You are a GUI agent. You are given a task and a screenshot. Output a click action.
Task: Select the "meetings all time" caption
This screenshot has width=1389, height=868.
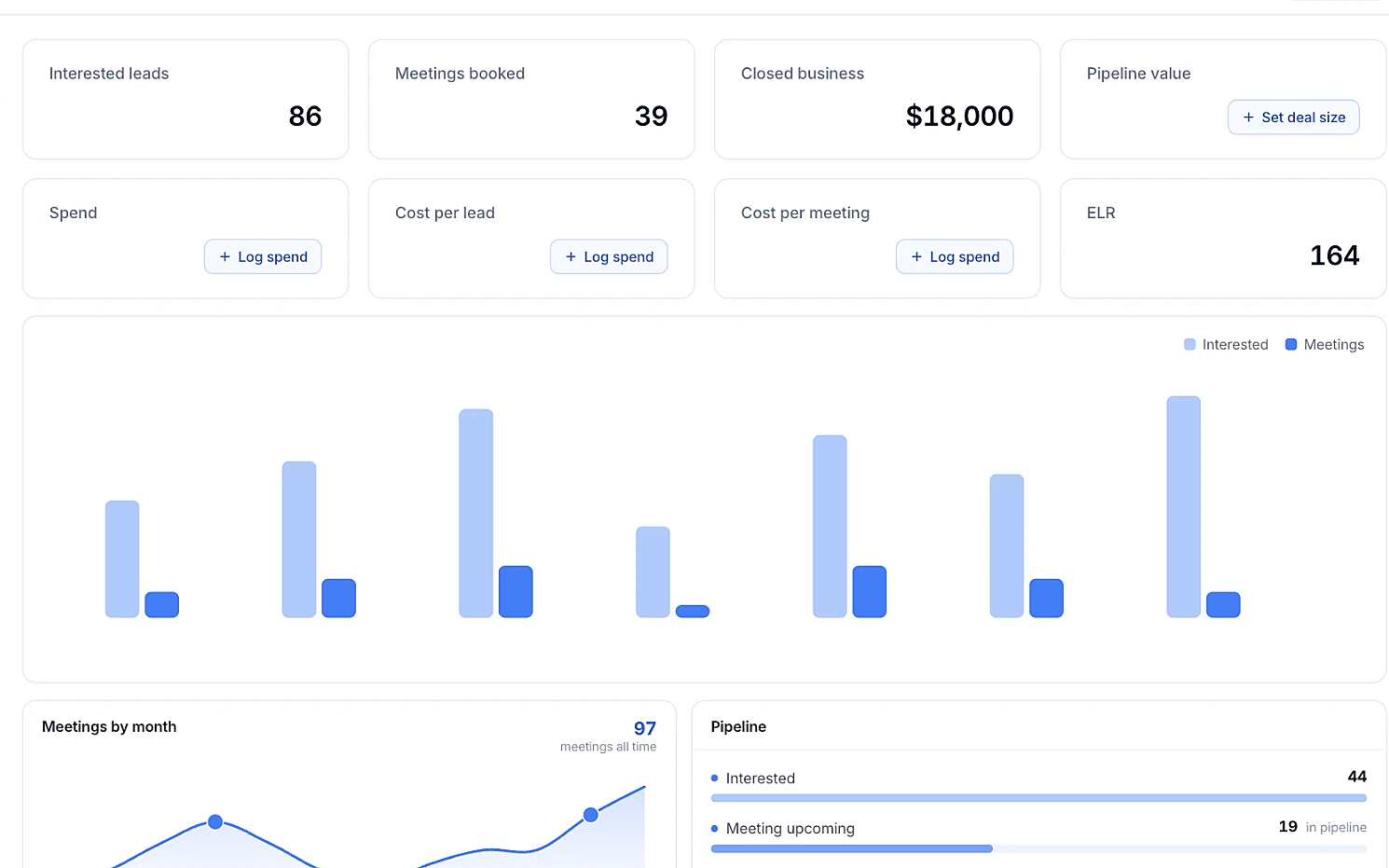(608, 747)
